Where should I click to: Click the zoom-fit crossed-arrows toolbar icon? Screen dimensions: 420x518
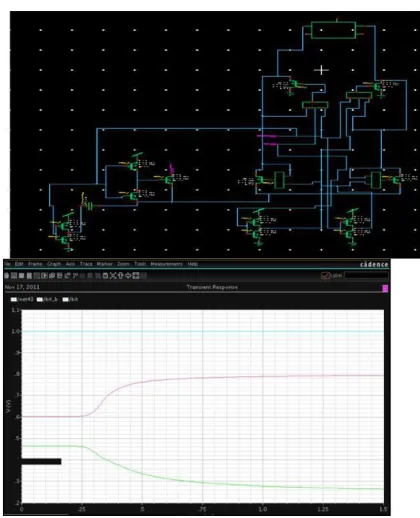pyautogui.click(x=113, y=276)
